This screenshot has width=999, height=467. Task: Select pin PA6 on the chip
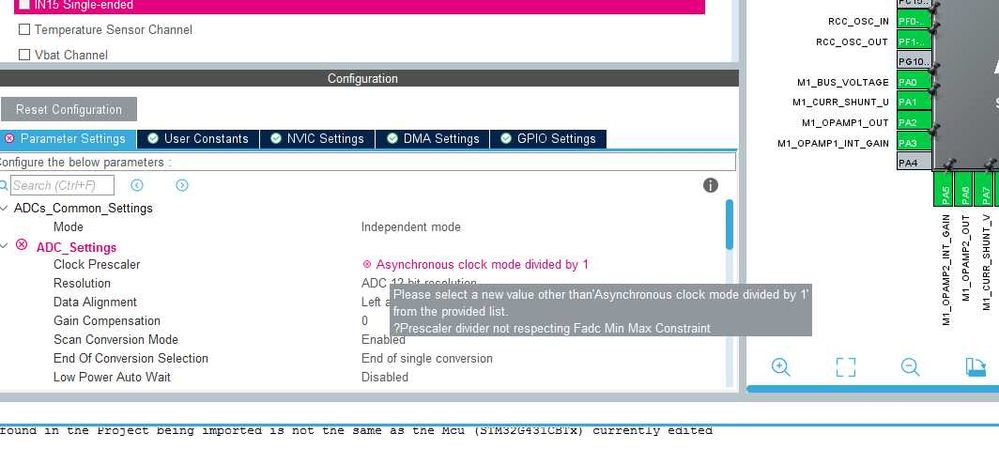point(966,189)
